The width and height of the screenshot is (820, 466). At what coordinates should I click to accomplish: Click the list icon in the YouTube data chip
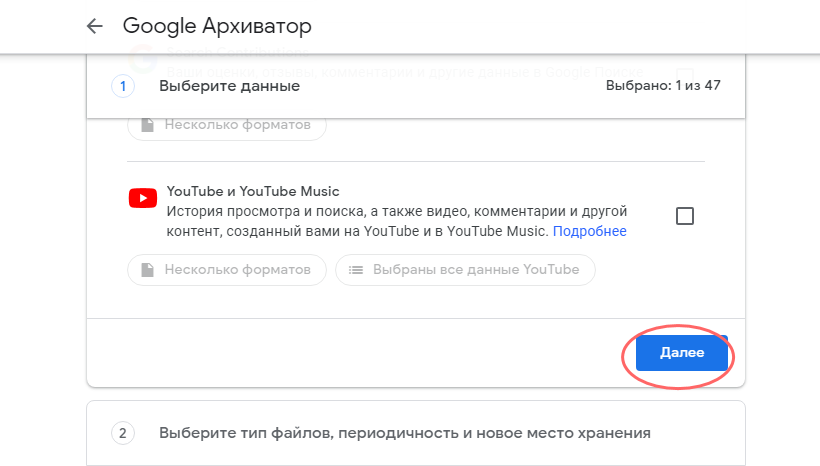(356, 270)
